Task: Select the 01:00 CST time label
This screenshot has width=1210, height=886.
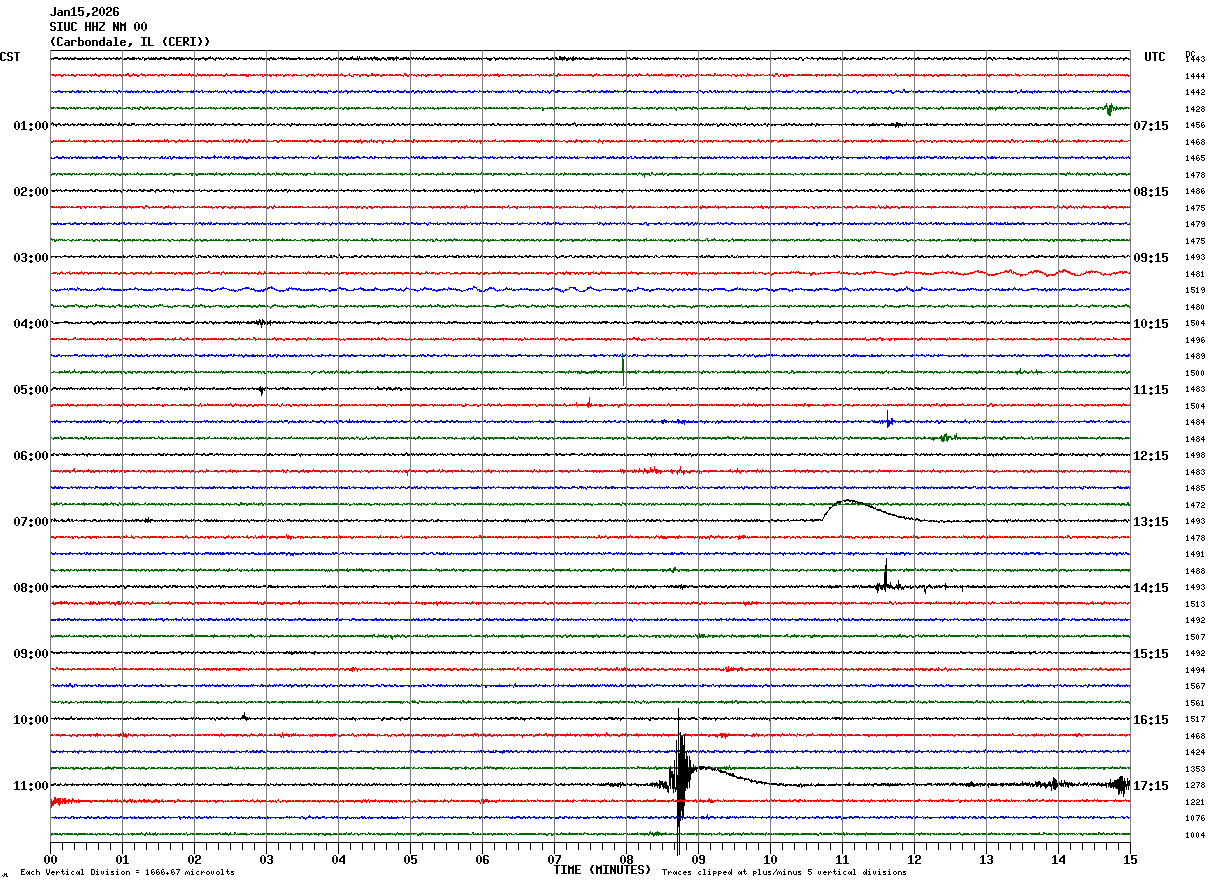Action: (30, 126)
